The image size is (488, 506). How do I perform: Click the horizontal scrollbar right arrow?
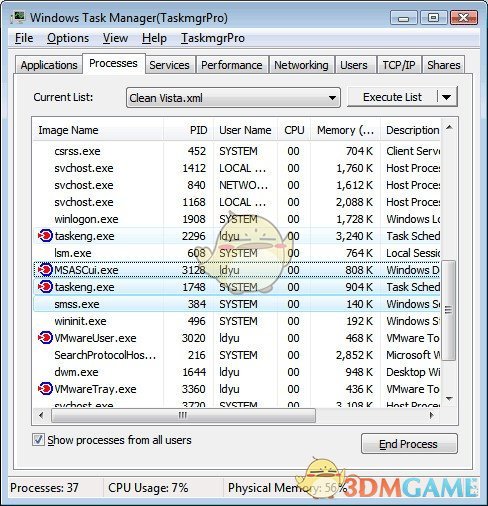432,416
